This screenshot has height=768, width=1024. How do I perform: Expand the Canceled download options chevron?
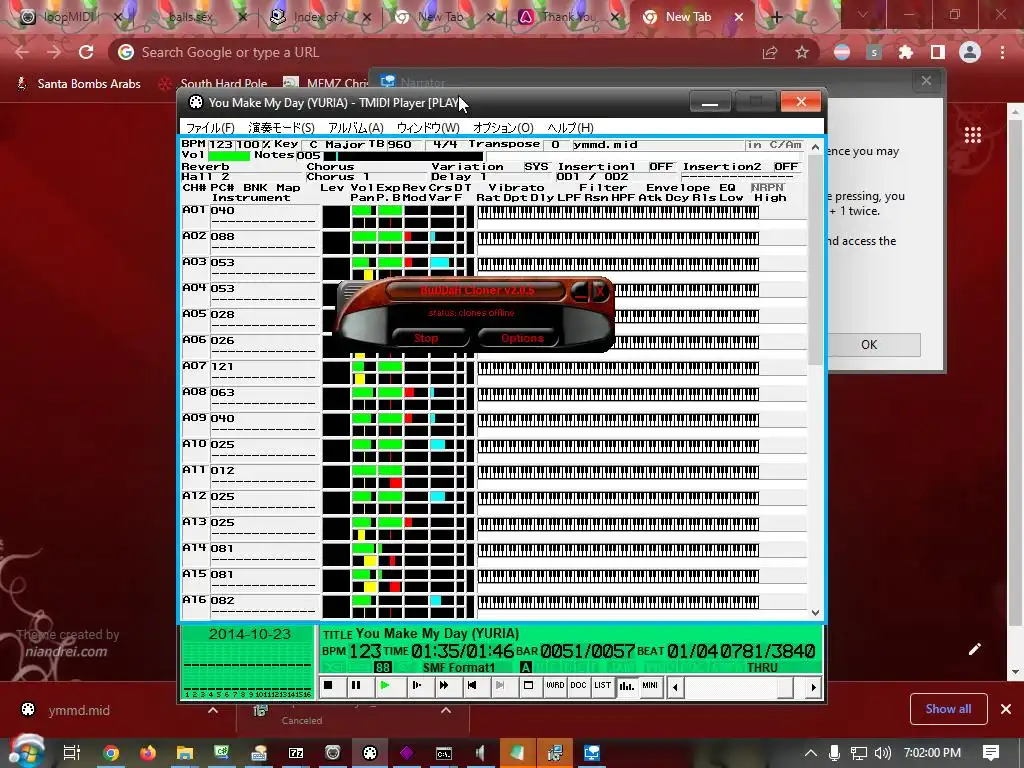(446, 710)
